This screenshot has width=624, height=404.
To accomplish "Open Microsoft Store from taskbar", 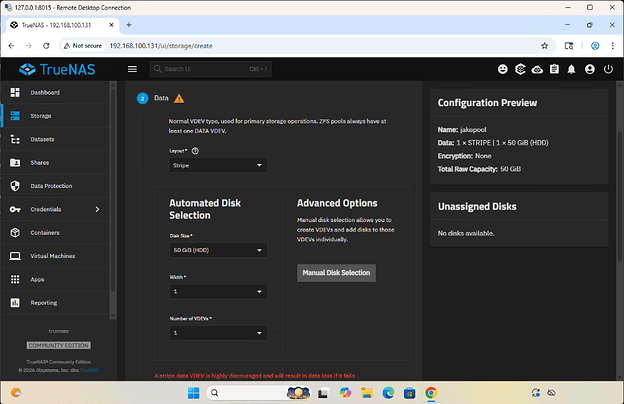I will (x=410, y=393).
